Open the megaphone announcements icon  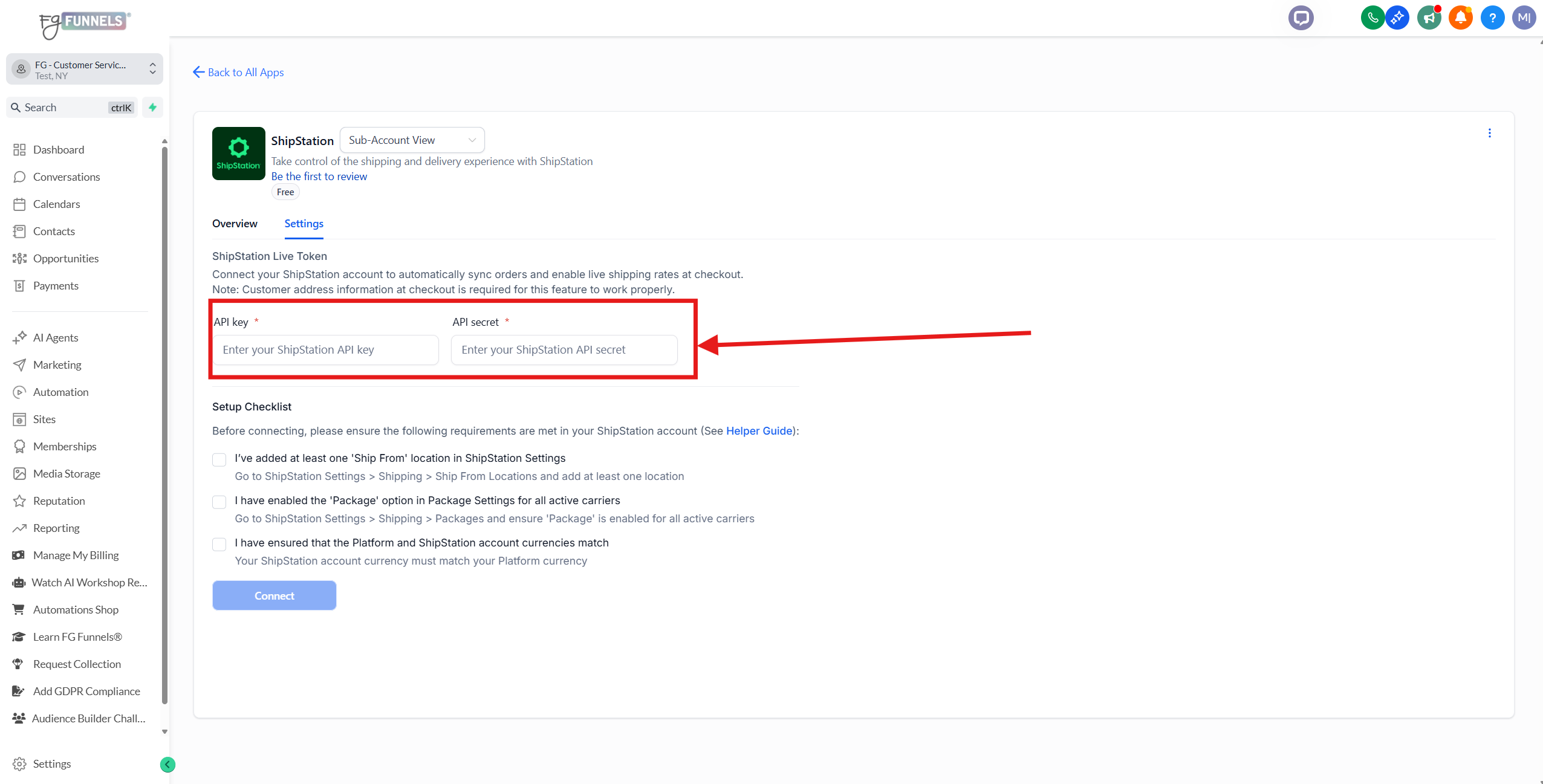(x=1429, y=18)
